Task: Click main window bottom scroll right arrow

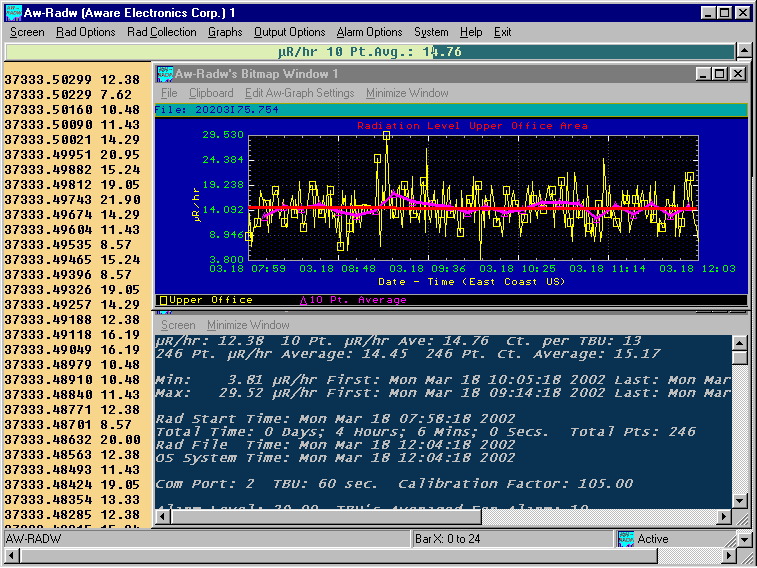Action: point(729,556)
